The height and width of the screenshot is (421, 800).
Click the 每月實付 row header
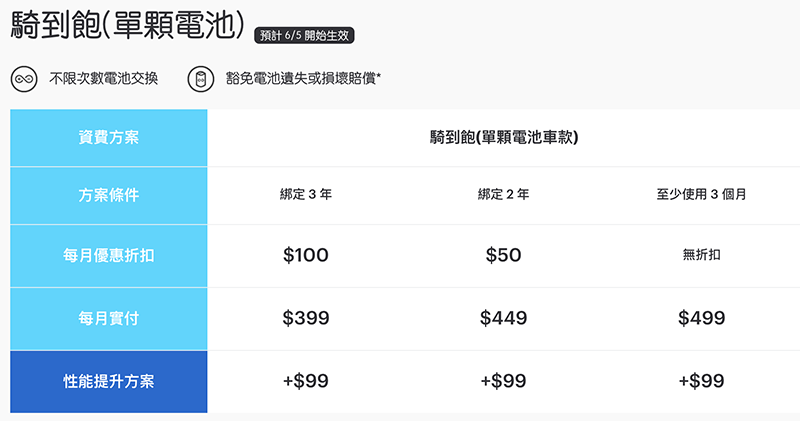point(108,319)
